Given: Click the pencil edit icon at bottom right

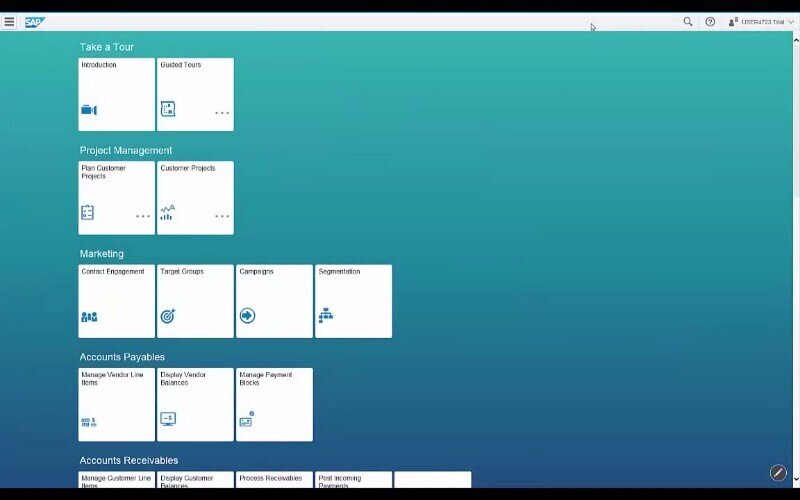Looking at the screenshot, I should tap(778, 473).
